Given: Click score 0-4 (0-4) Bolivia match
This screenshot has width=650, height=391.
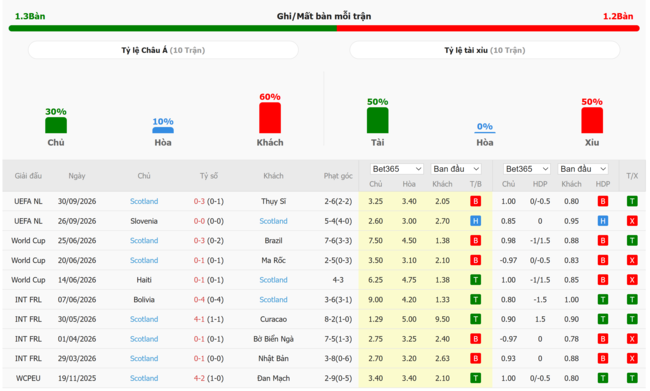Looking at the screenshot, I should pyautogui.click(x=209, y=299).
